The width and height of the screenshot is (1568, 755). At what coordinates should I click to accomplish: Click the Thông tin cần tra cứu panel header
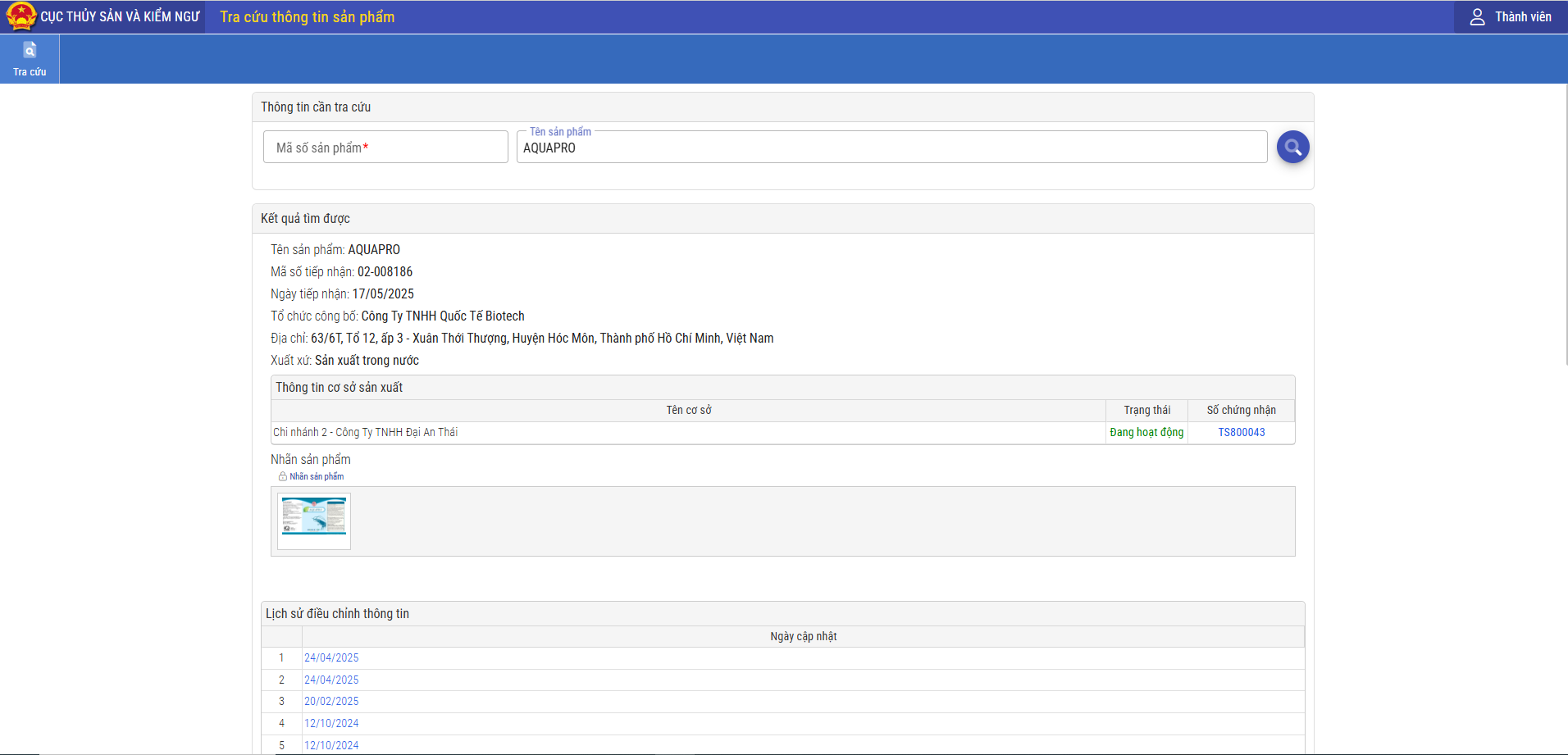click(783, 107)
